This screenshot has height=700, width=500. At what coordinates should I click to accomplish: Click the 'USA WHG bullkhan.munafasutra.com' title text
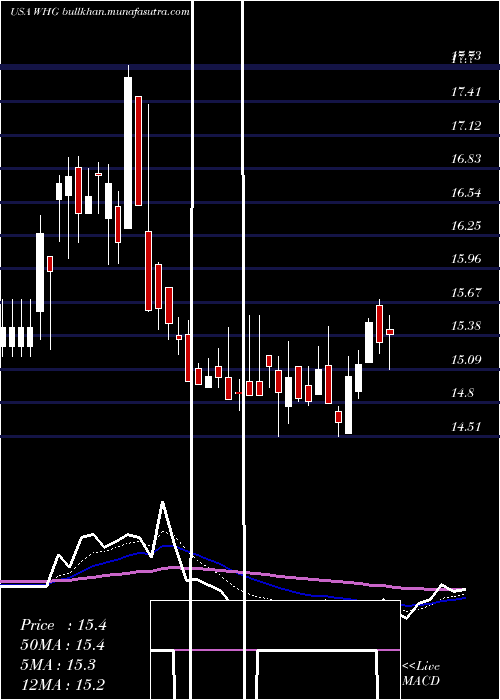[100, 12]
